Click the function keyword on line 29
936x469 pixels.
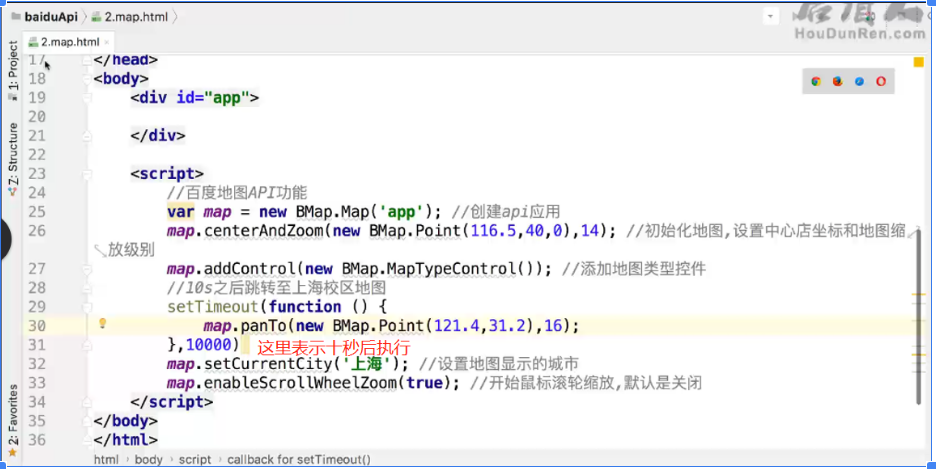pos(304,307)
